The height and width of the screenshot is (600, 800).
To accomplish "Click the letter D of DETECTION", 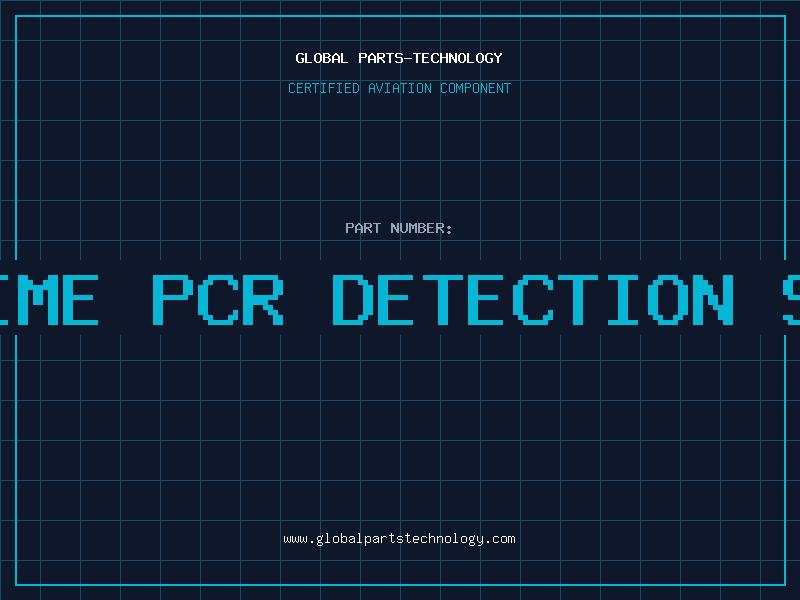I will 353,299.
